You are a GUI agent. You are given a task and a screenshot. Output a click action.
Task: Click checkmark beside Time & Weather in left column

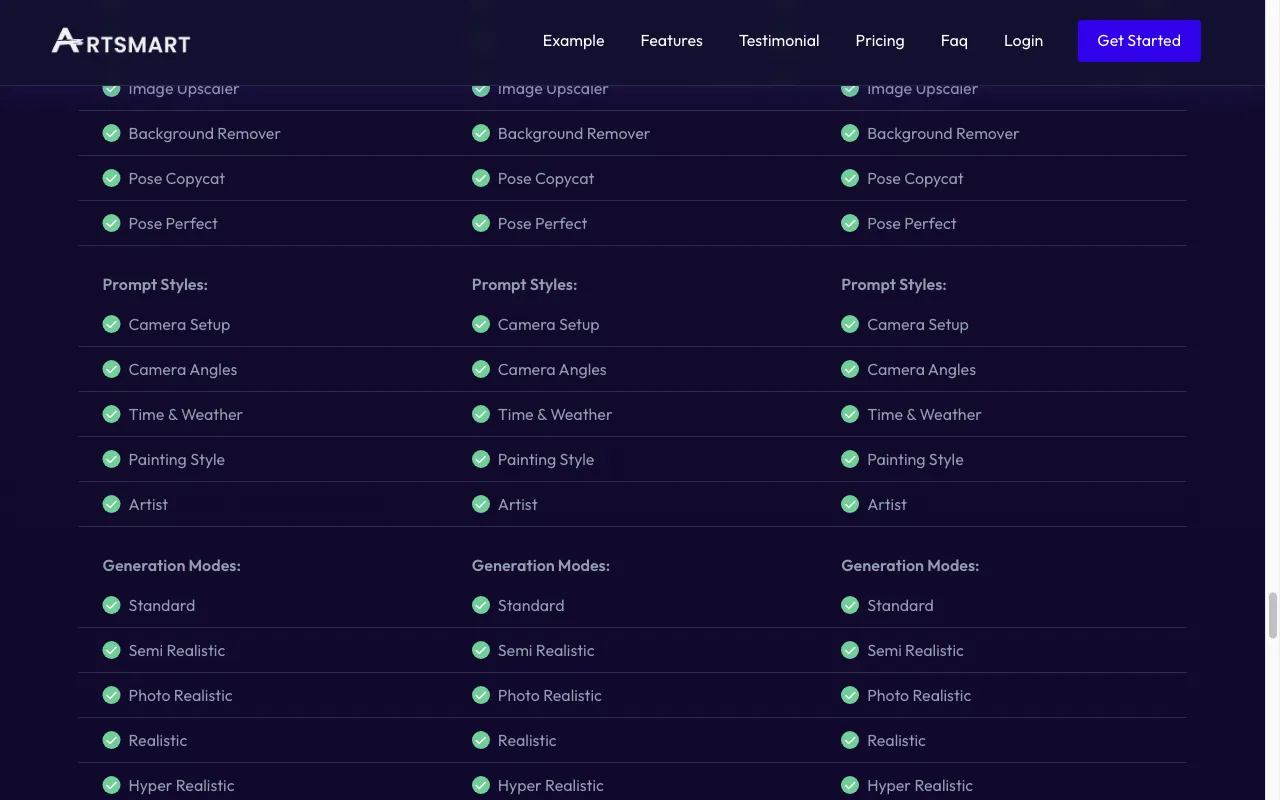[x=111, y=414]
